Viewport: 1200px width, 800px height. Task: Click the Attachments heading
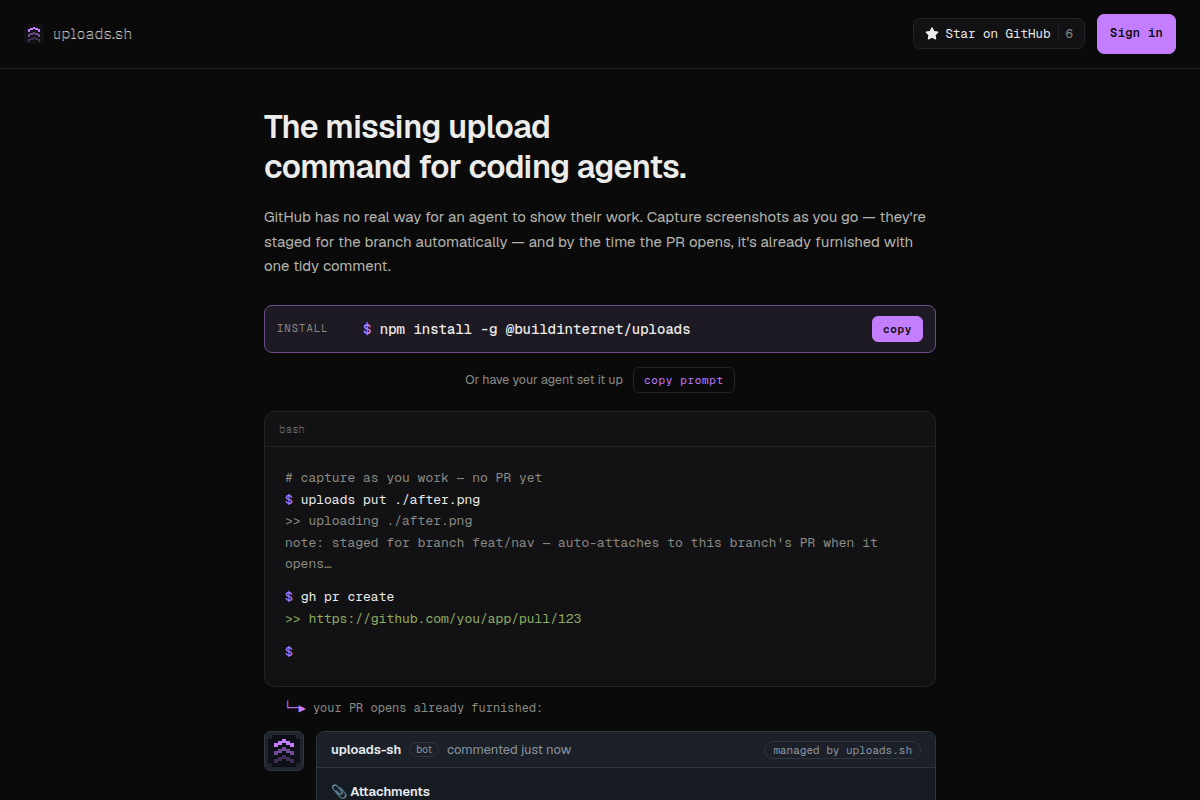pos(390,792)
